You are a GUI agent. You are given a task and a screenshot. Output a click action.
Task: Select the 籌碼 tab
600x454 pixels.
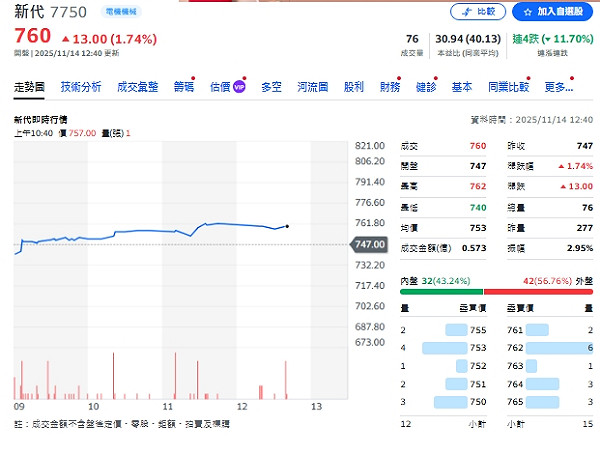pos(183,87)
